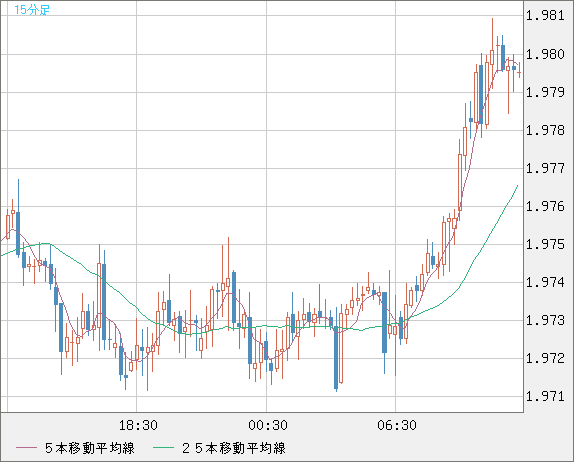Click the 1.976 price axis label
Viewport: 574px width, 462px height.
pyautogui.click(x=545, y=206)
